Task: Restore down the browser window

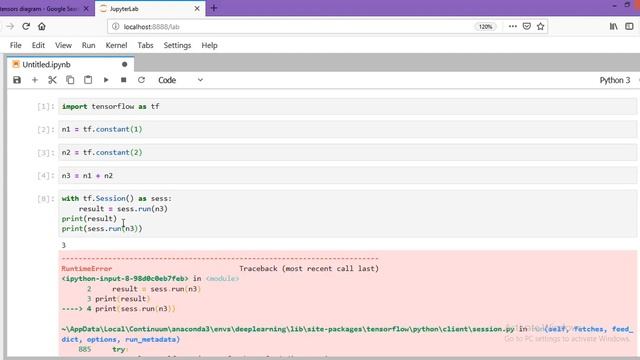Action: click(627, 5)
